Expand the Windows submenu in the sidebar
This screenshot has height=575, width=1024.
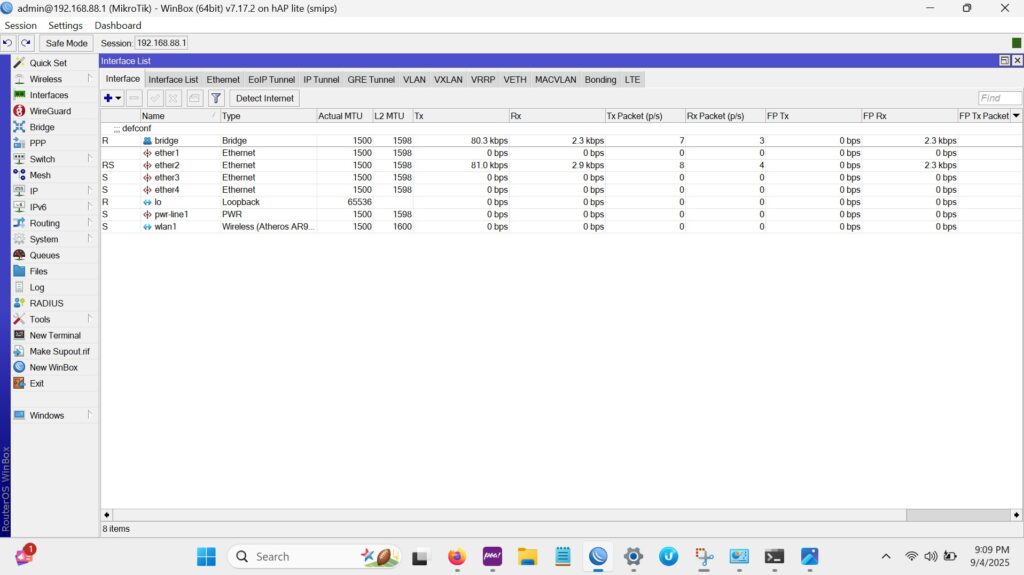click(x=89, y=415)
